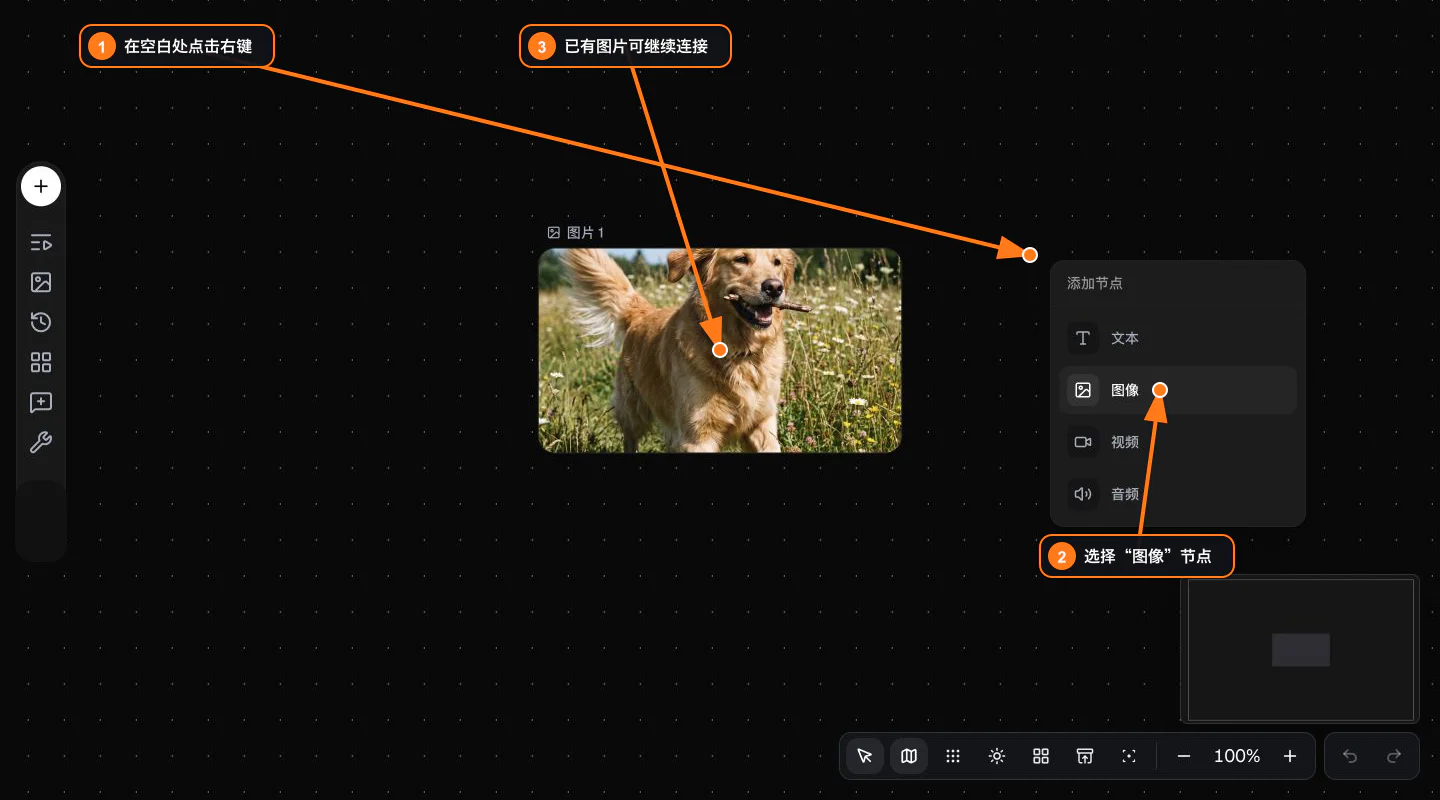Click the 添加节点 menu header text
The width and height of the screenshot is (1440, 800).
[1095, 283]
